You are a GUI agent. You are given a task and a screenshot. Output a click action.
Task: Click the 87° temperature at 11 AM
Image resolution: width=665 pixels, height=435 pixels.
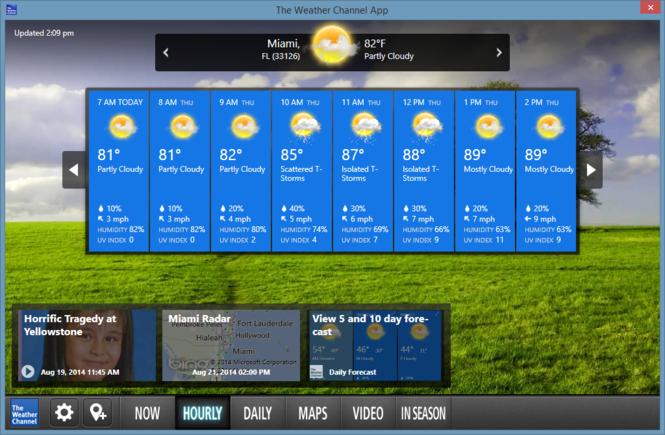pyautogui.click(x=353, y=155)
